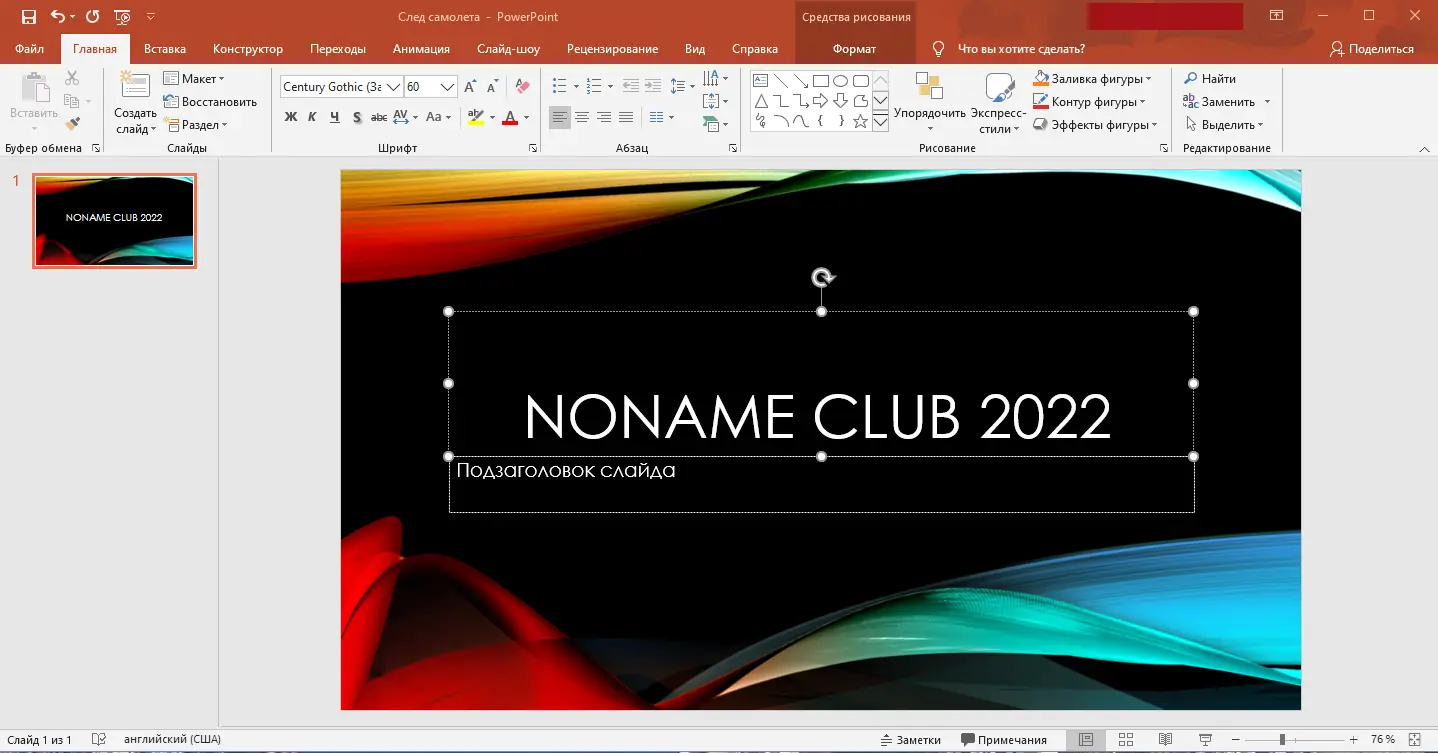Toggle italic formatting (К)

312,117
